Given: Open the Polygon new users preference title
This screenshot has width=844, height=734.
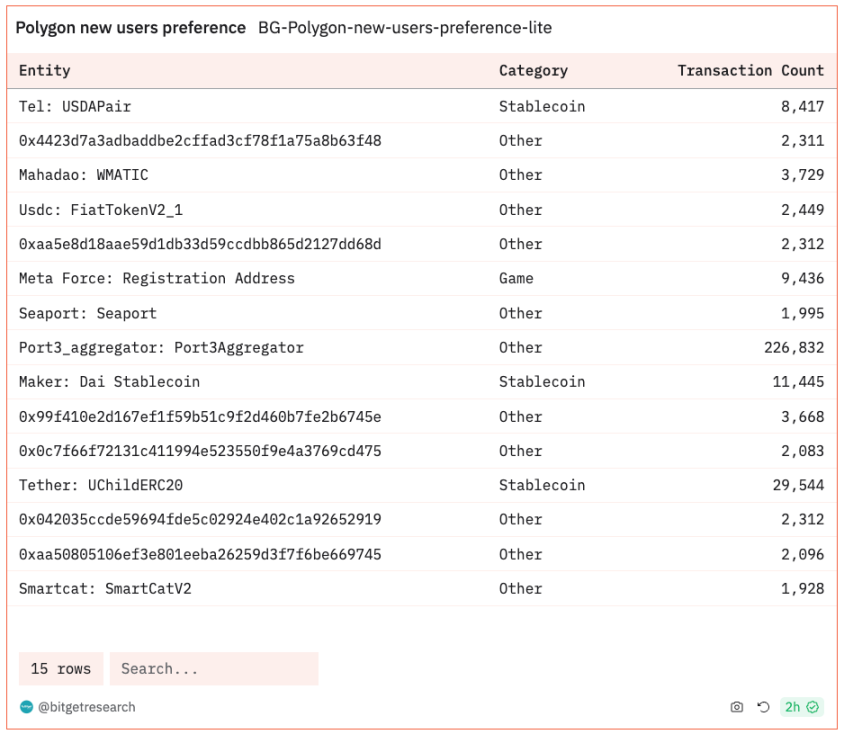Looking at the screenshot, I should tap(130, 28).
